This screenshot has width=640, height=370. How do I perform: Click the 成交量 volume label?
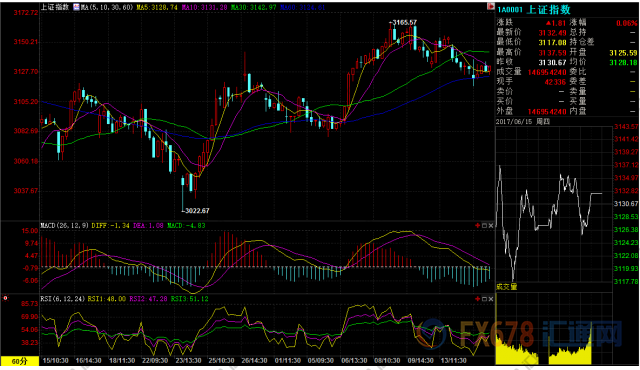pyautogui.click(x=507, y=287)
